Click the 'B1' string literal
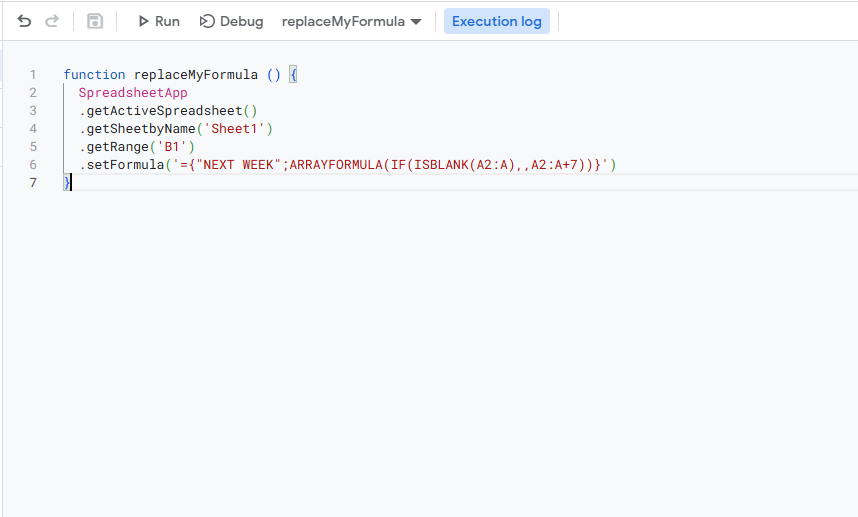 point(172,147)
